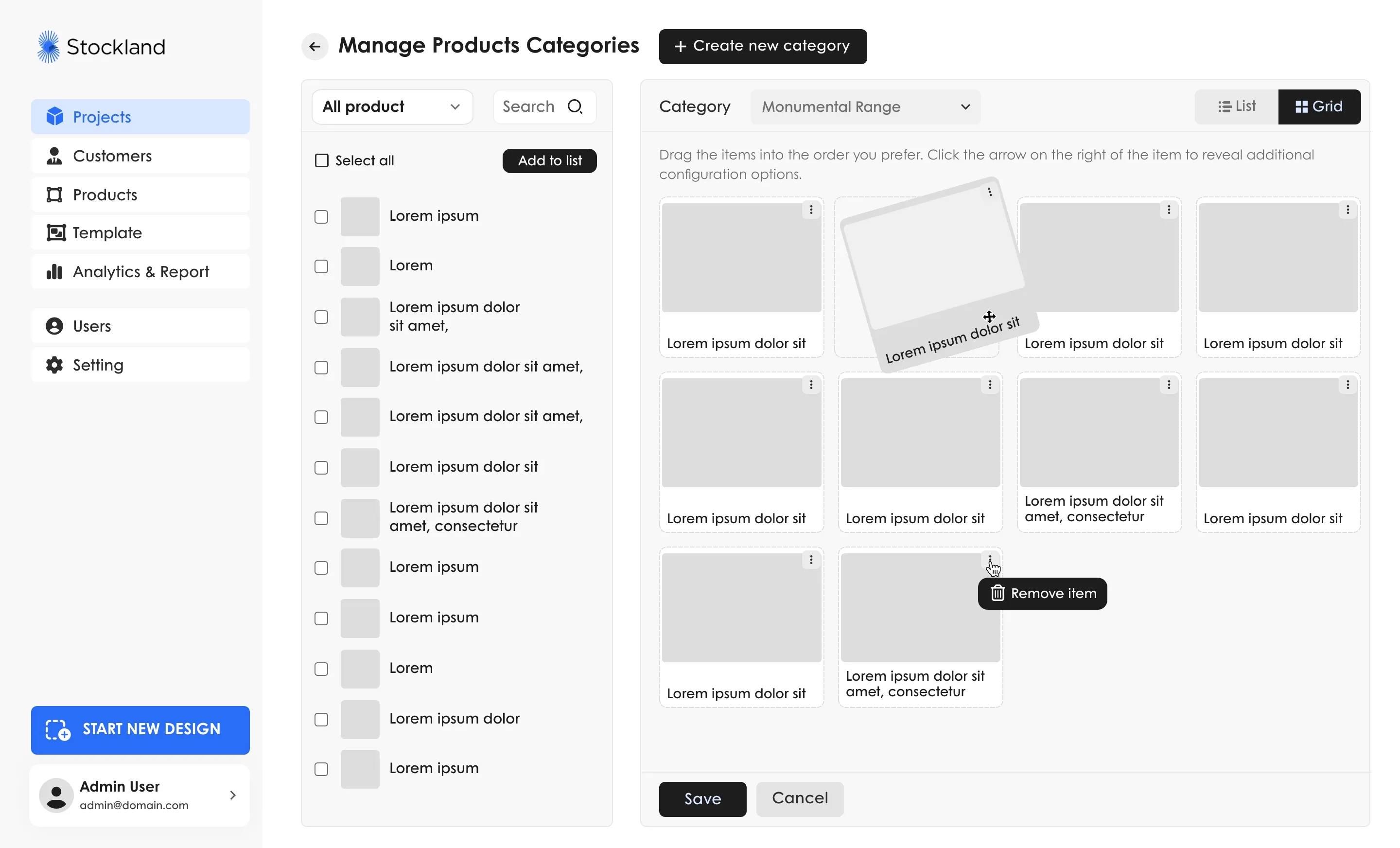Click the Analytics & Report bar chart icon
The width and height of the screenshot is (1400, 848).
point(54,272)
